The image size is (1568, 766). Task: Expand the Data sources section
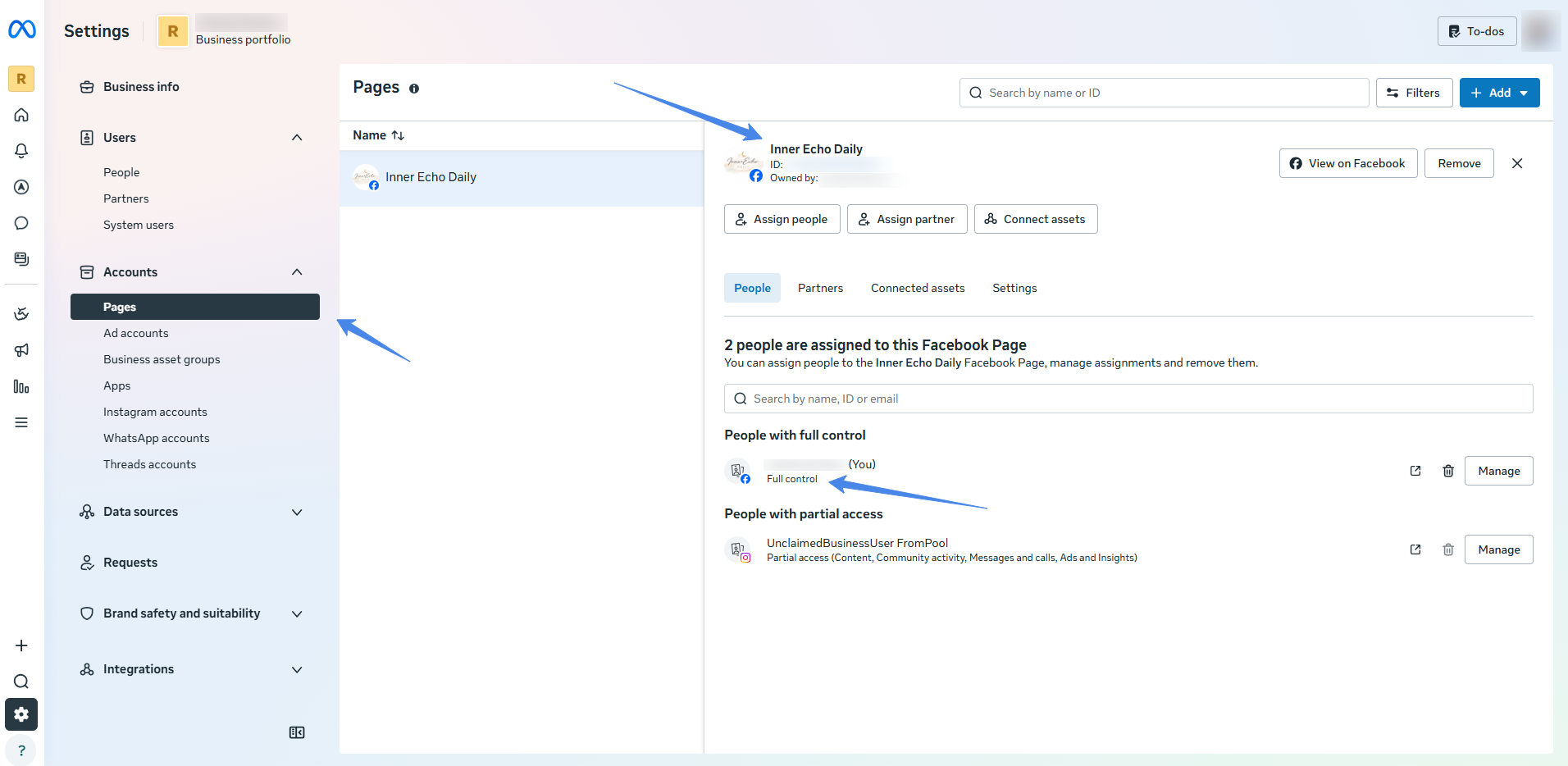pyautogui.click(x=297, y=512)
